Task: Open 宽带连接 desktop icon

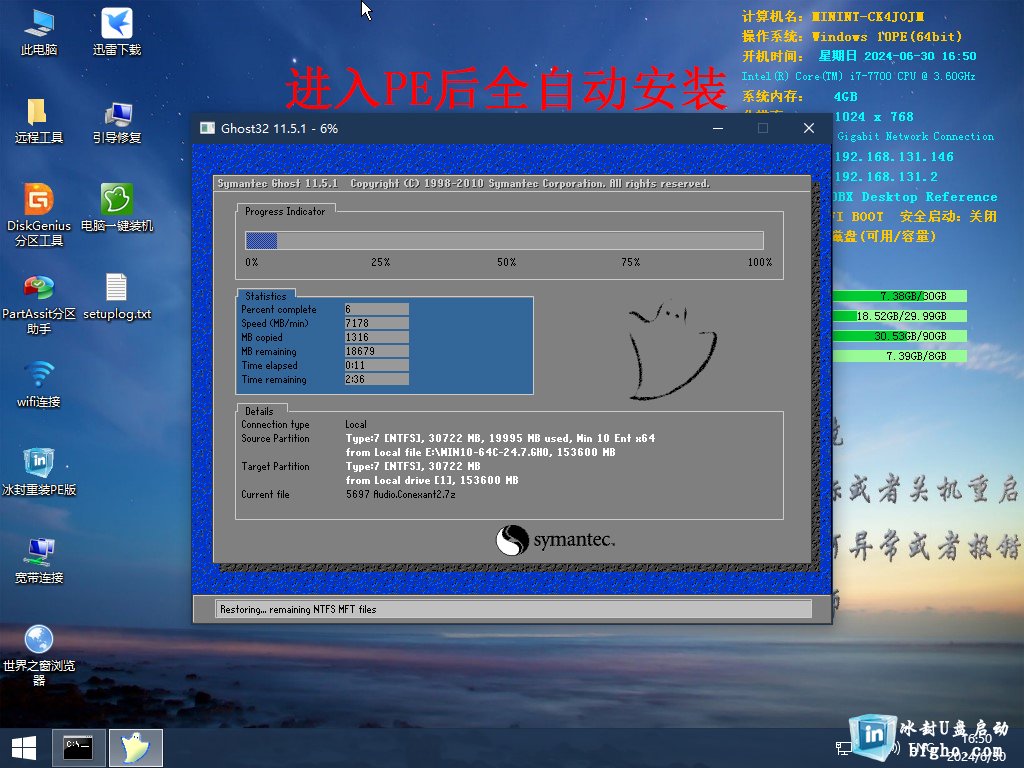Action: [x=39, y=560]
